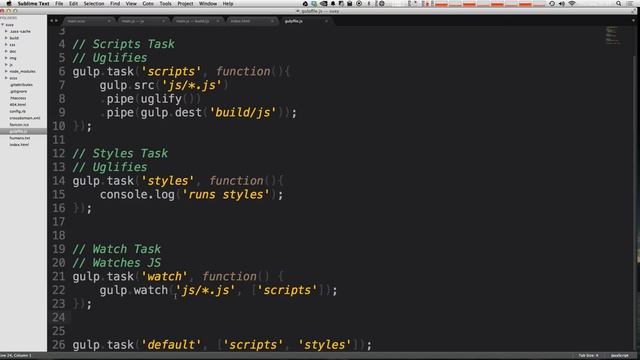Expand the .sass-cache folder
The width and height of the screenshot is (640, 360).
pos(6,31)
